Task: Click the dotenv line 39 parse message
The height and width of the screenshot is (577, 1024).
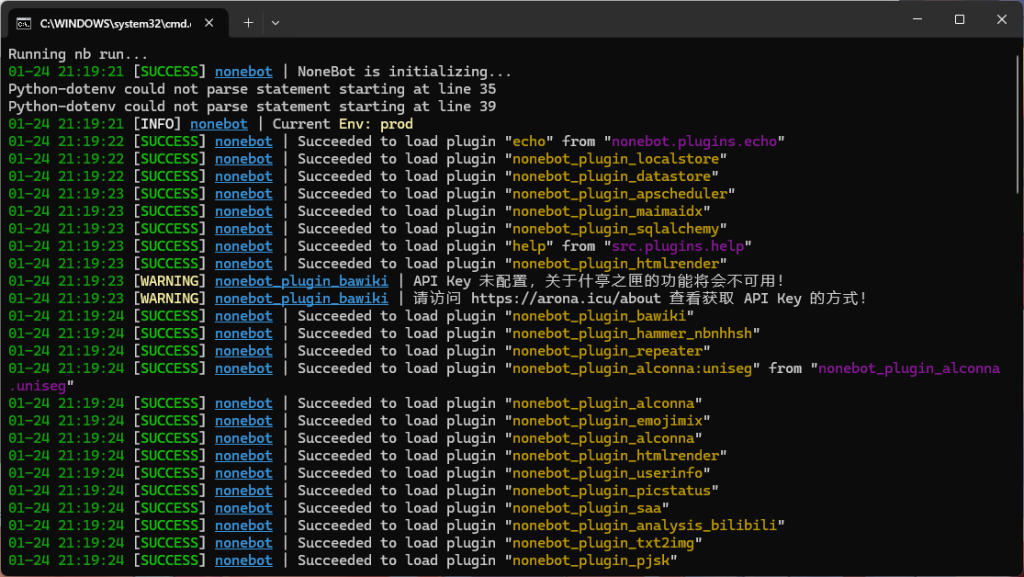Action: pos(252,106)
